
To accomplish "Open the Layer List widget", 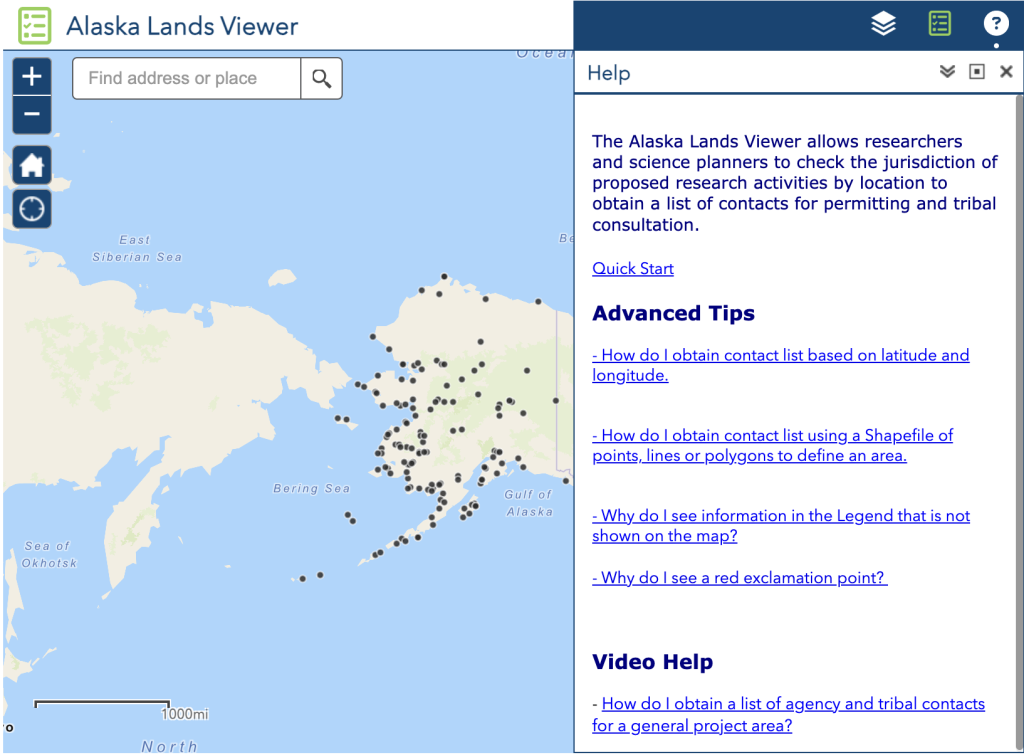I will pos(883,24).
